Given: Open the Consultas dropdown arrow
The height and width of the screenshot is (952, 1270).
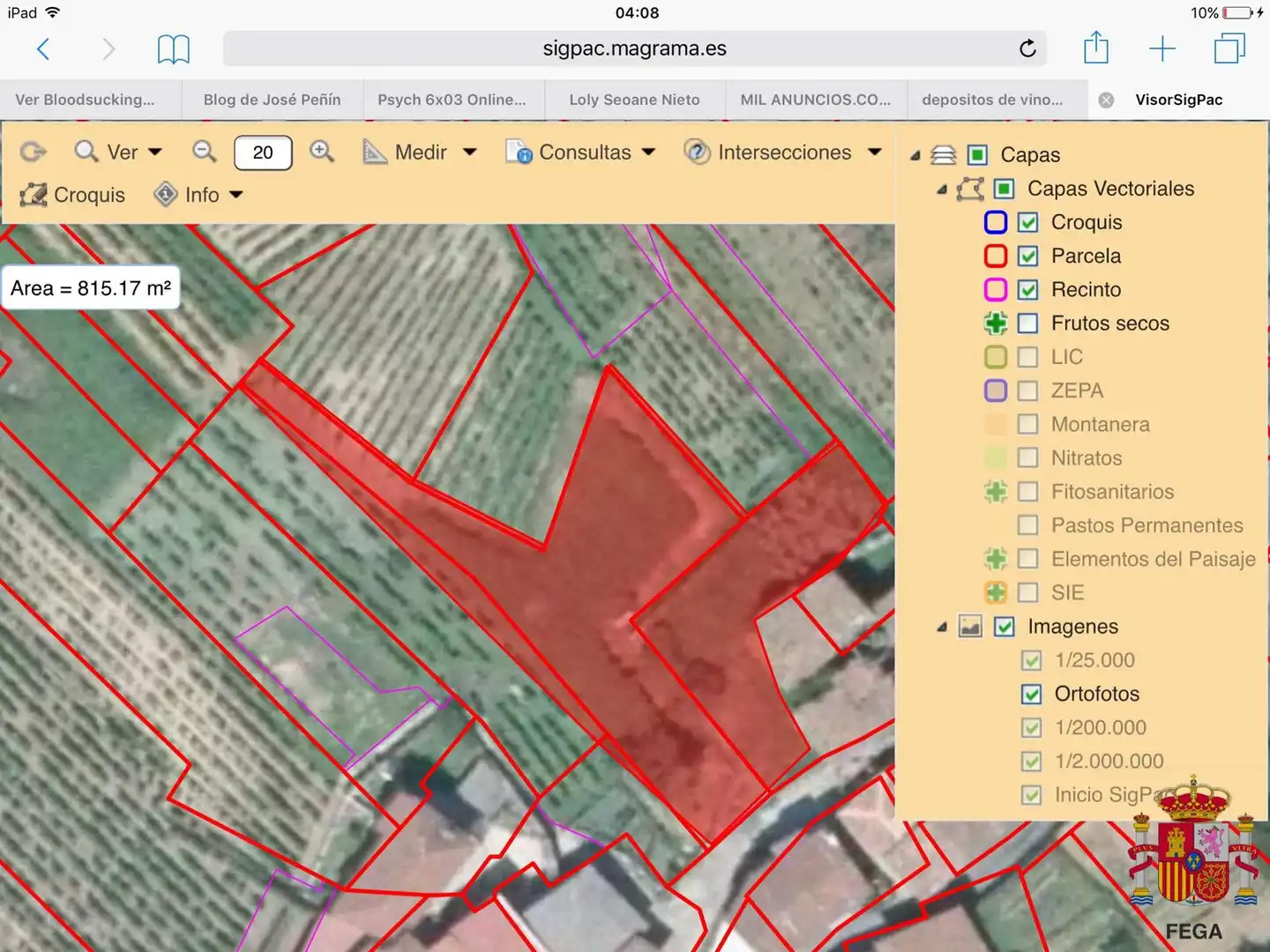Looking at the screenshot, I should tap(649, 152).
